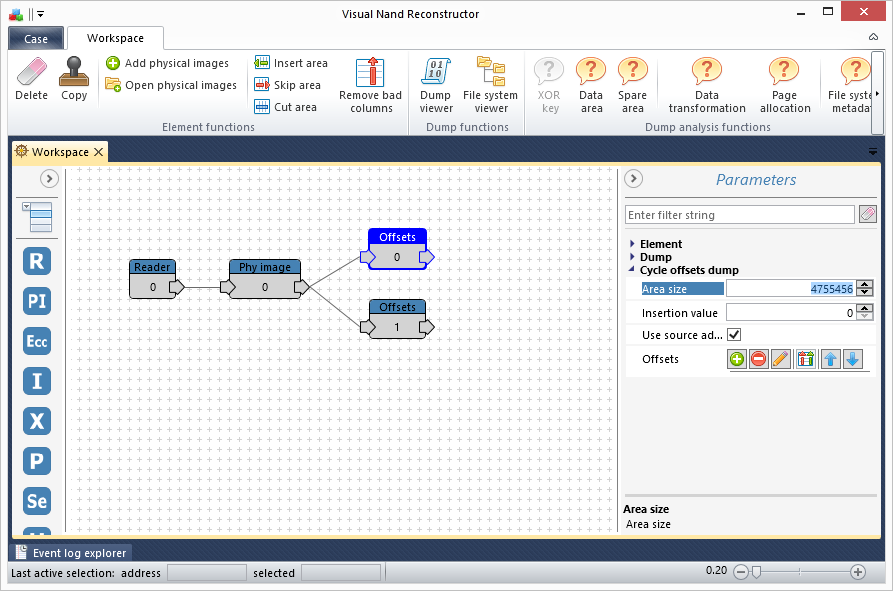Choose the Insert area function
Viewport: 893px width, 591px height.
291,63
